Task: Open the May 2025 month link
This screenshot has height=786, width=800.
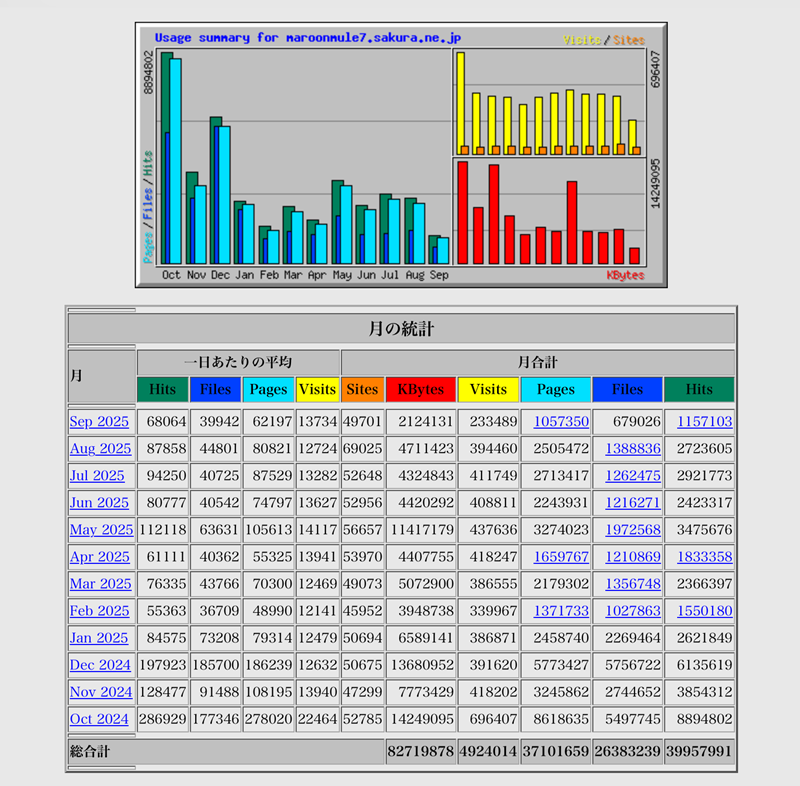Action: [101, 530]
